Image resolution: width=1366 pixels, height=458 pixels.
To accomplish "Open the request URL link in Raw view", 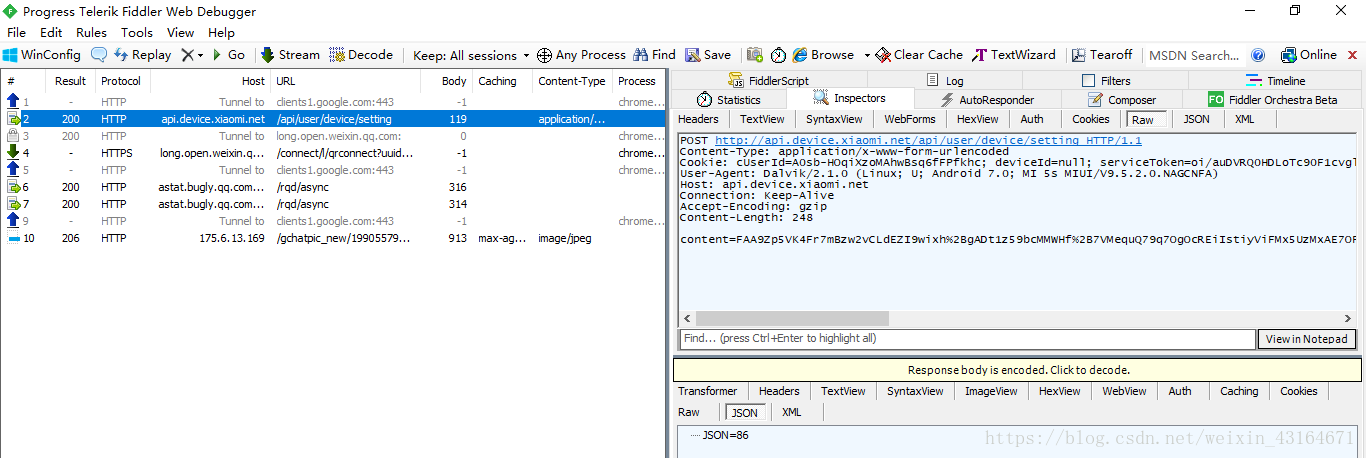I will (x=928, y=141).
